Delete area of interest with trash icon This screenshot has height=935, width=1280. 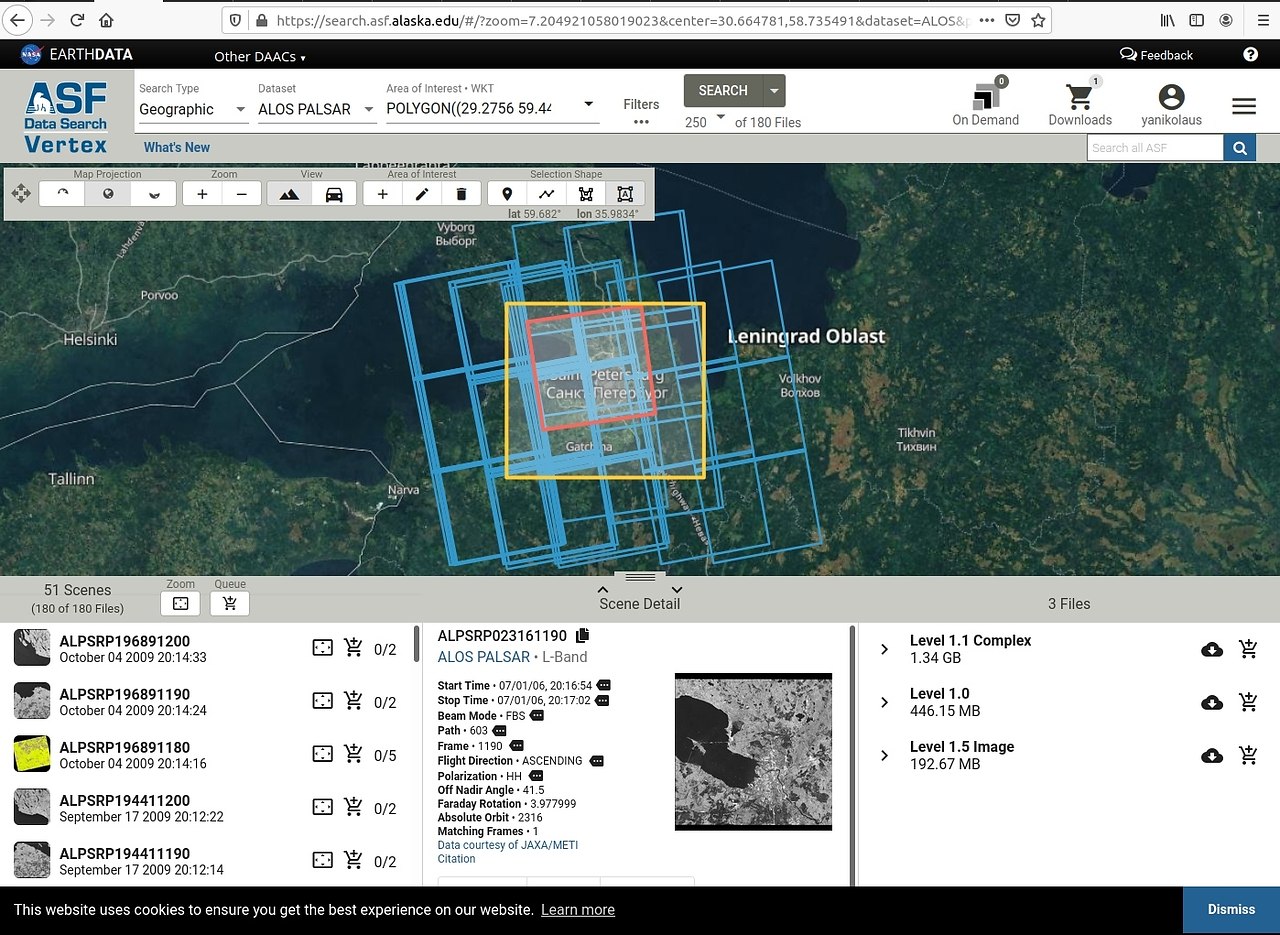461,194
